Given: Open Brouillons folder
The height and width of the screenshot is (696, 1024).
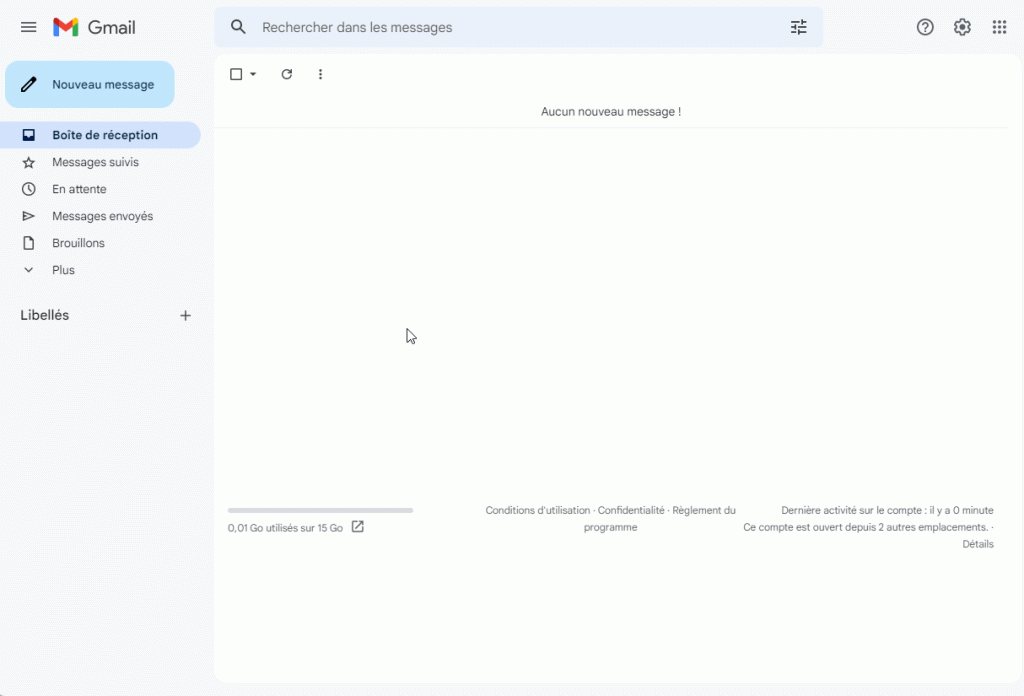Looking at the screenshot, I should (x=101, y=243).
